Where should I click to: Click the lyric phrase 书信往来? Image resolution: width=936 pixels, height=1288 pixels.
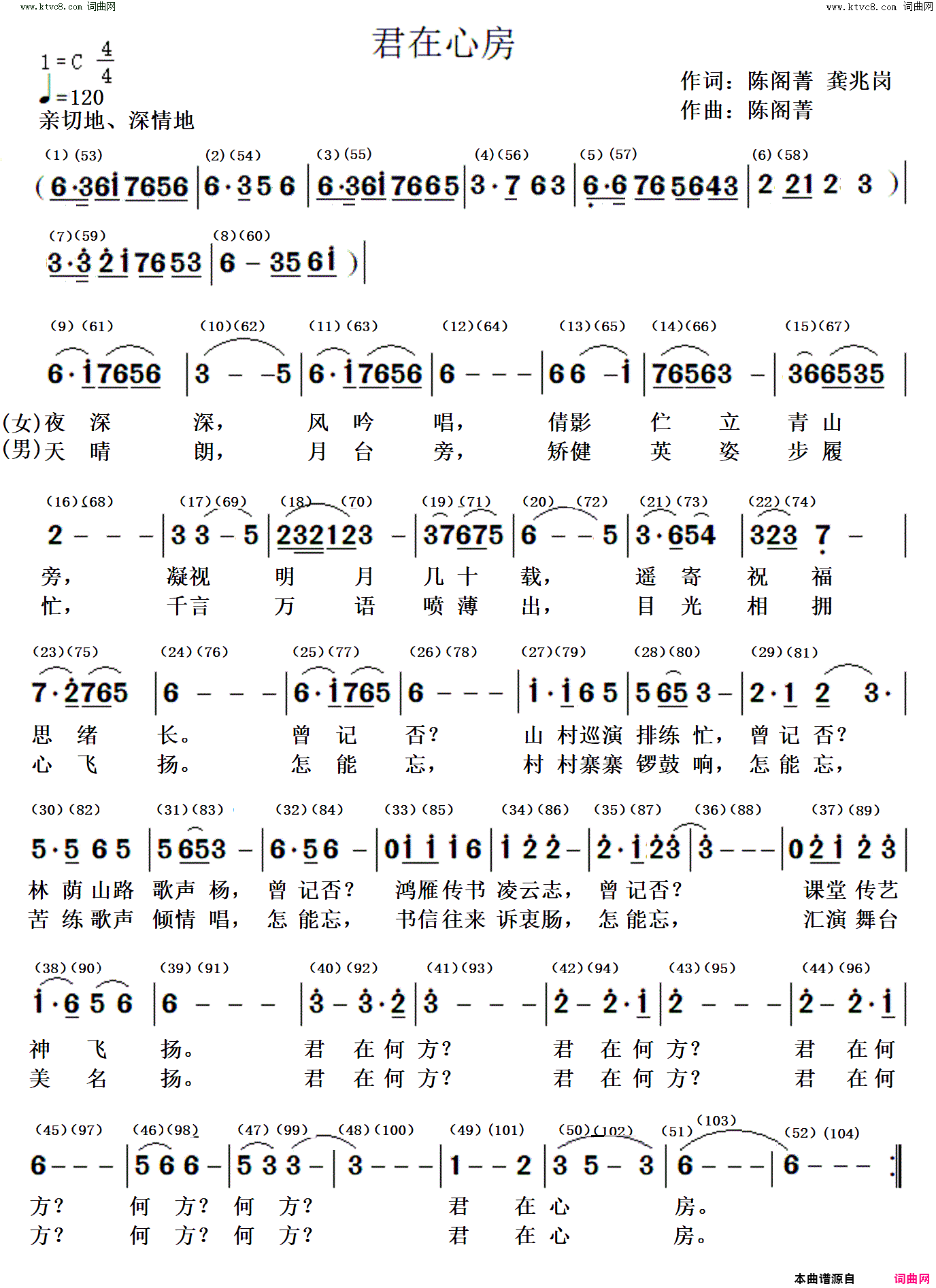coord(441,919)
